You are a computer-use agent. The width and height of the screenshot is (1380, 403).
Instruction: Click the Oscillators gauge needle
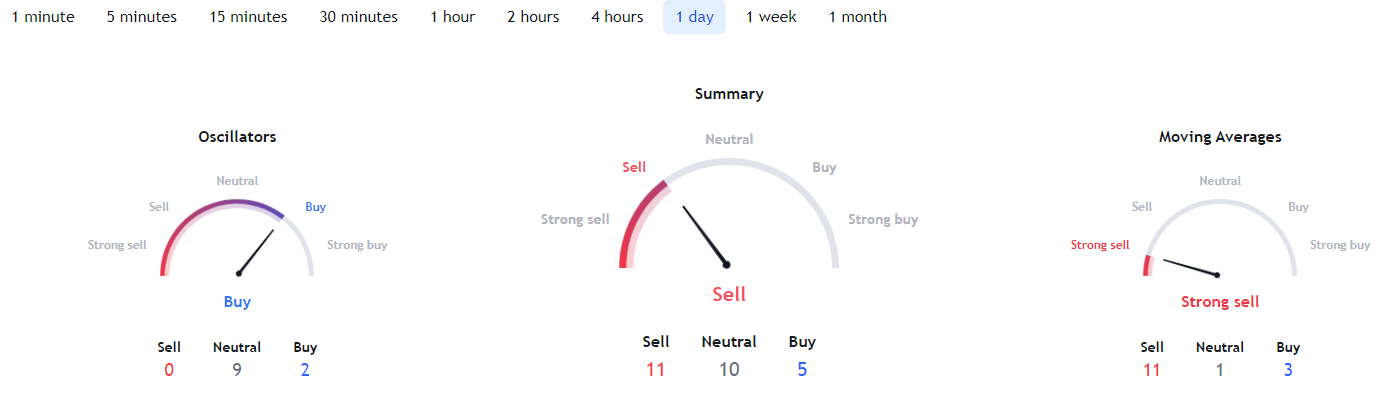[x=256, y=251]
